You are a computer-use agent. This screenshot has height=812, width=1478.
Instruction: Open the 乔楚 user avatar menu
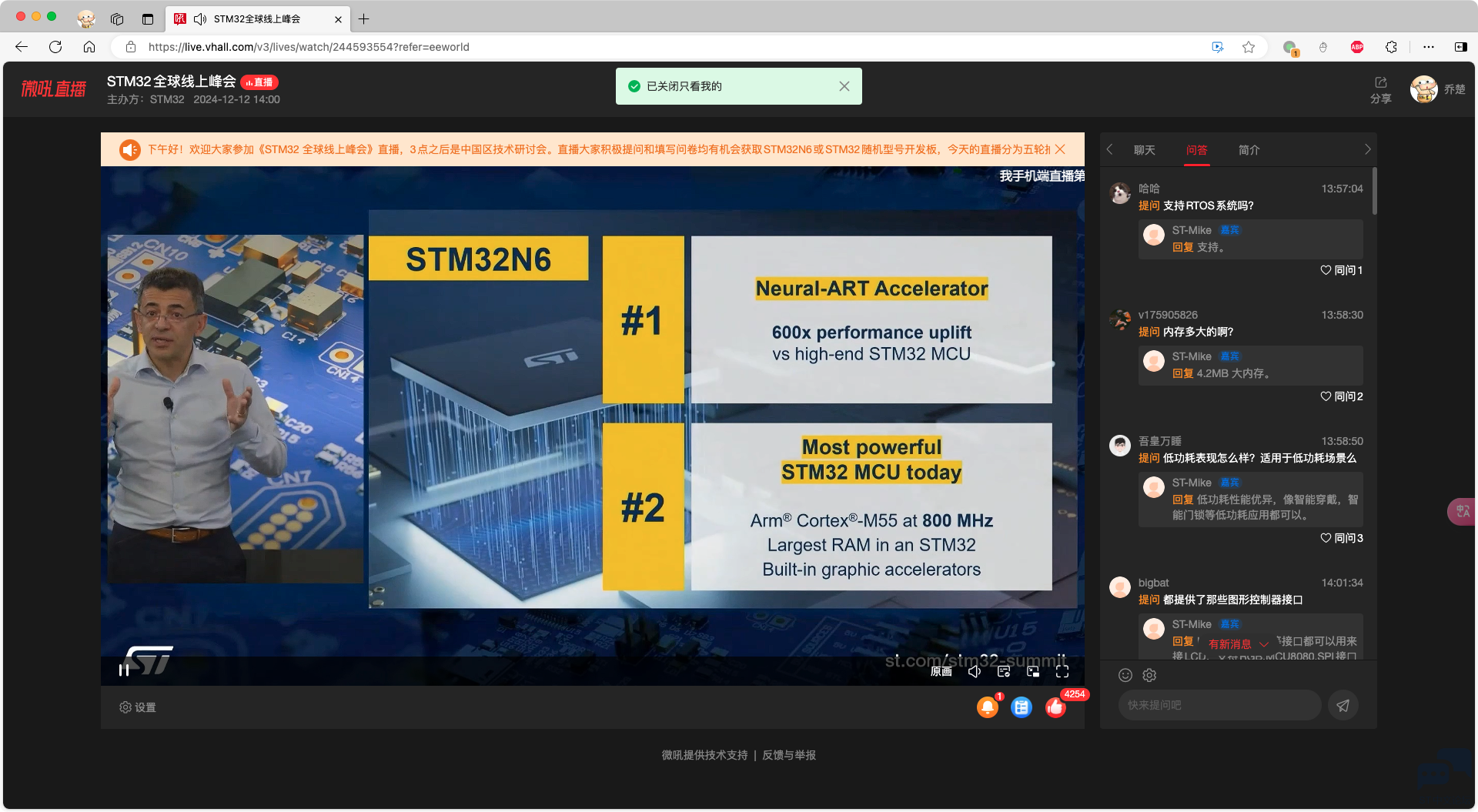(1424, 89)
